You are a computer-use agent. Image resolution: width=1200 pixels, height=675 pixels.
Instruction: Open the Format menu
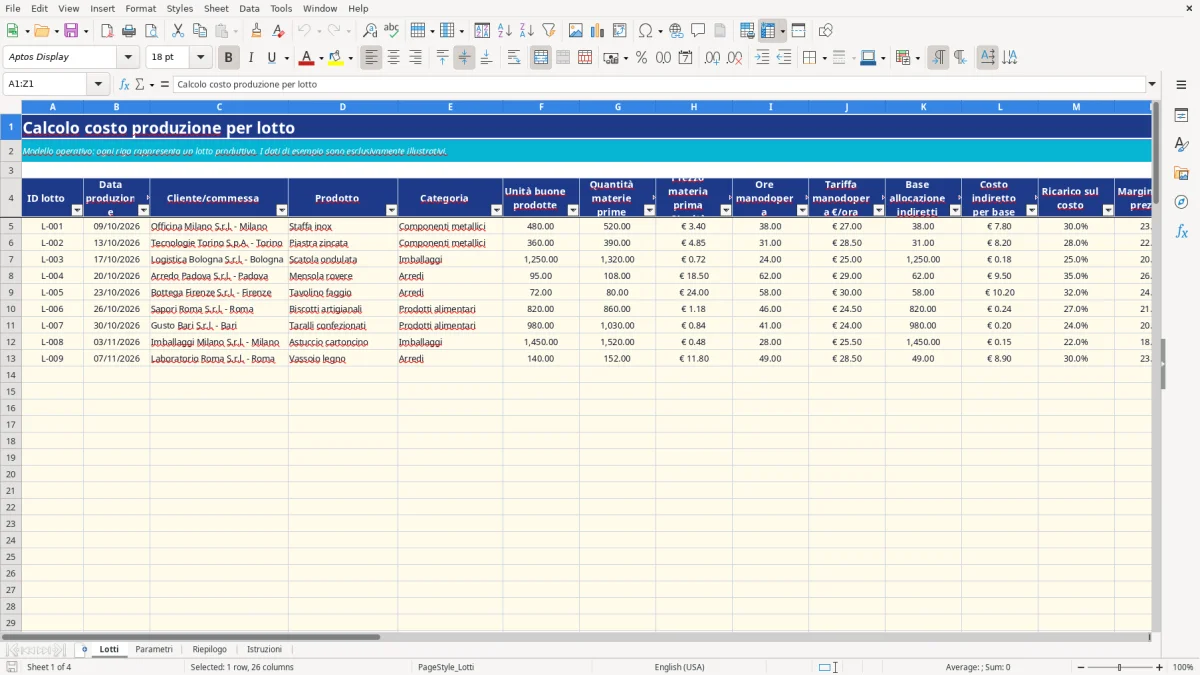click(x=140, y=8)
